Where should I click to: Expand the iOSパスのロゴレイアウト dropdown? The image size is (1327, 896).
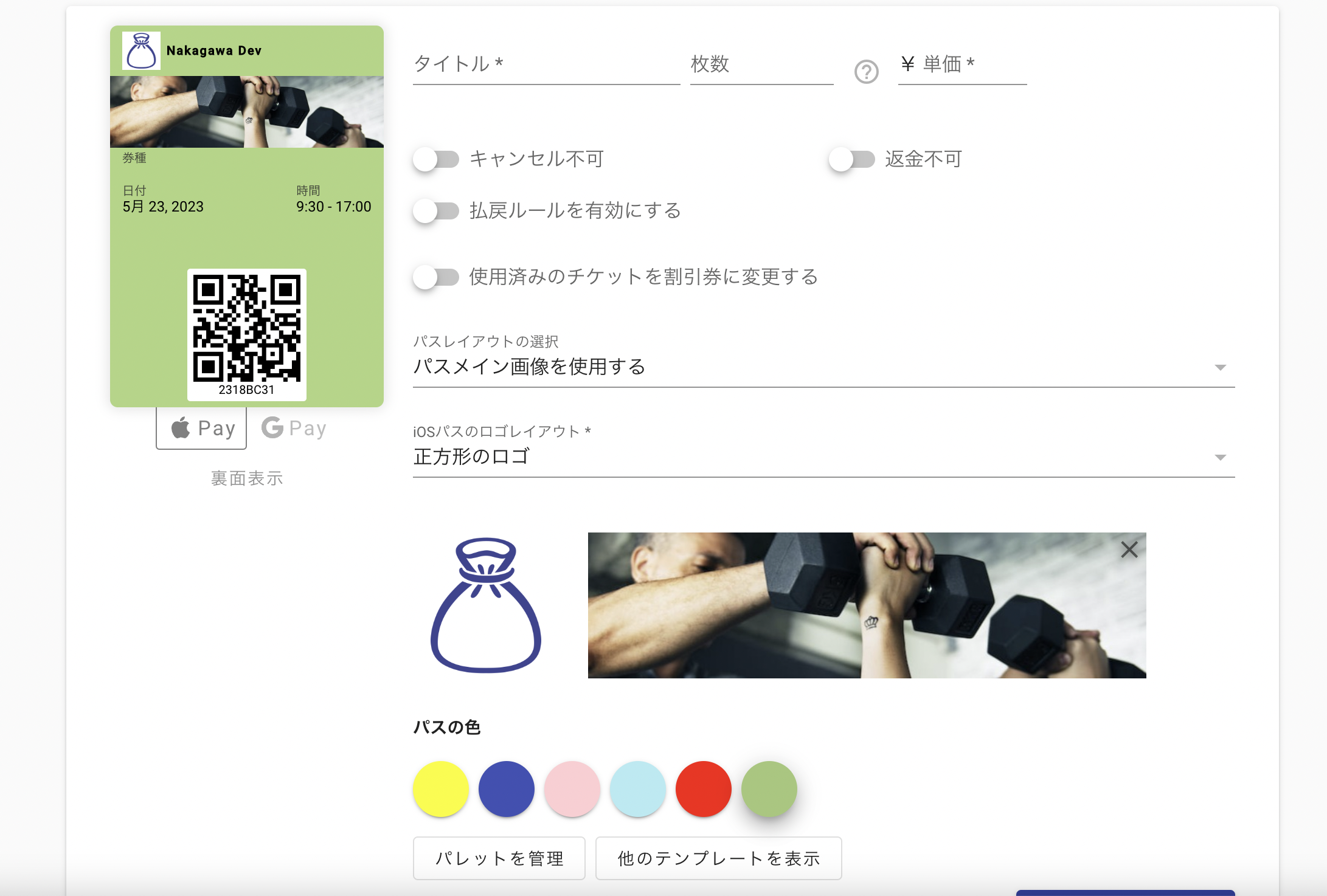(823, 457)
